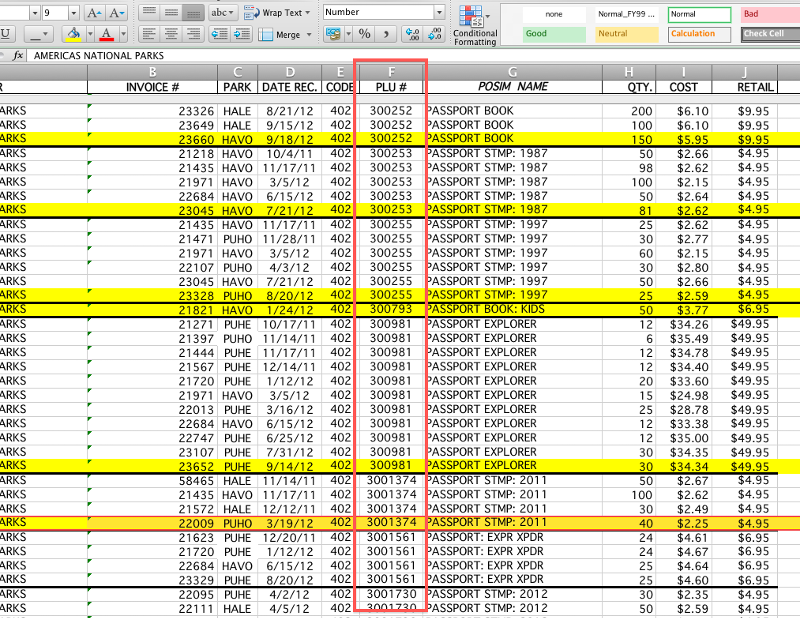Apply the 'none' cell style
Screen dimensions: 800x618
[x=554, y=14]
